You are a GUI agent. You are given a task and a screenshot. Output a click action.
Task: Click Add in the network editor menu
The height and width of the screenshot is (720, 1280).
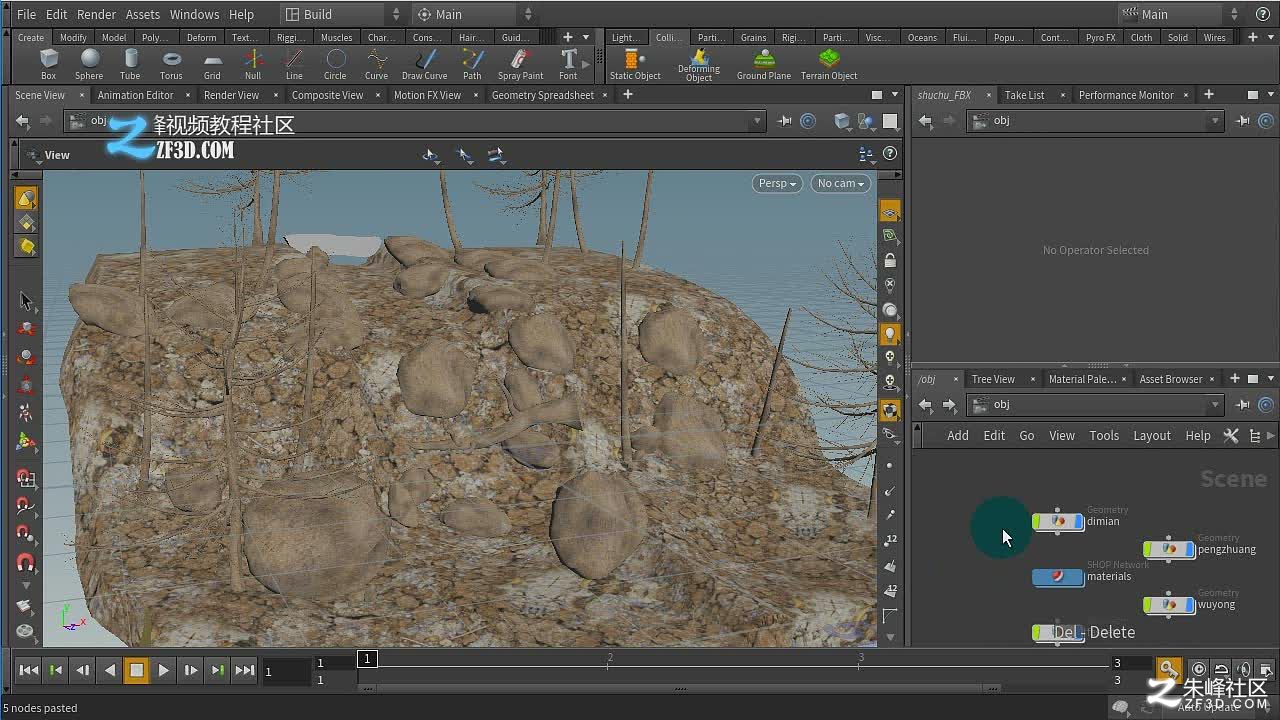958,435
